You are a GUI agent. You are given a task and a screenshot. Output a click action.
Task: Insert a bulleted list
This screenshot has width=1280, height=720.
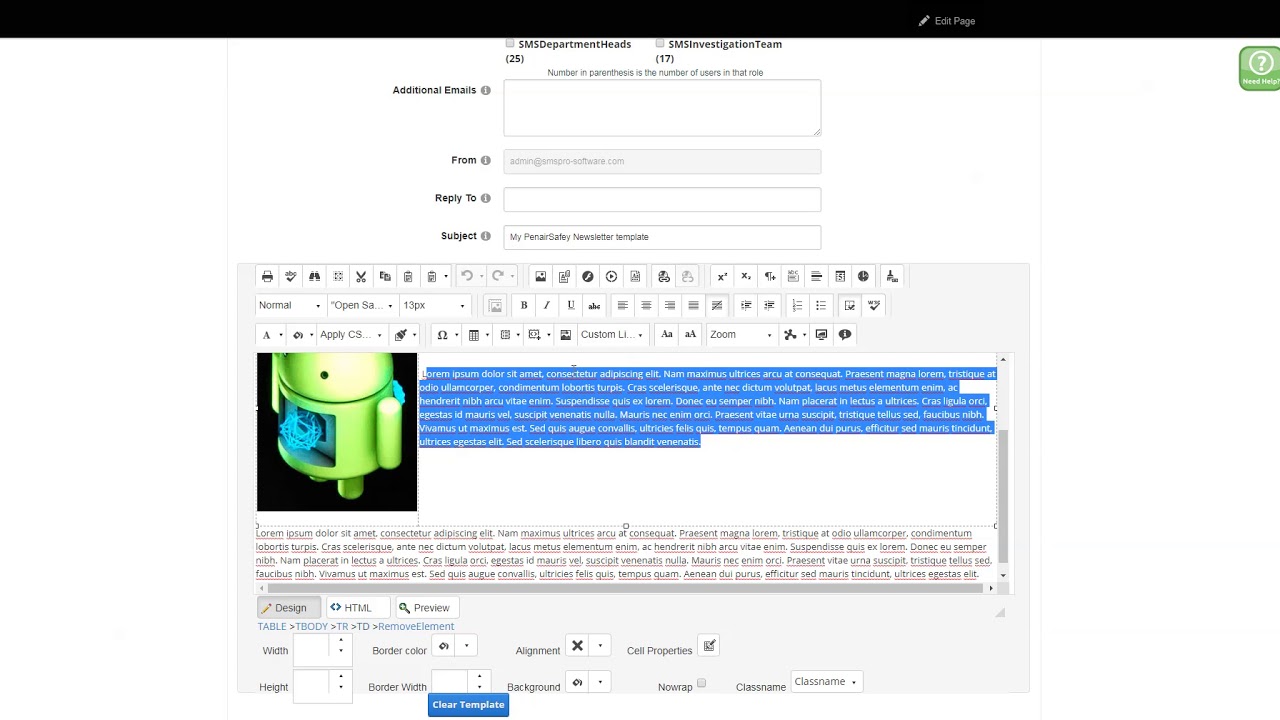click(821, 305)
